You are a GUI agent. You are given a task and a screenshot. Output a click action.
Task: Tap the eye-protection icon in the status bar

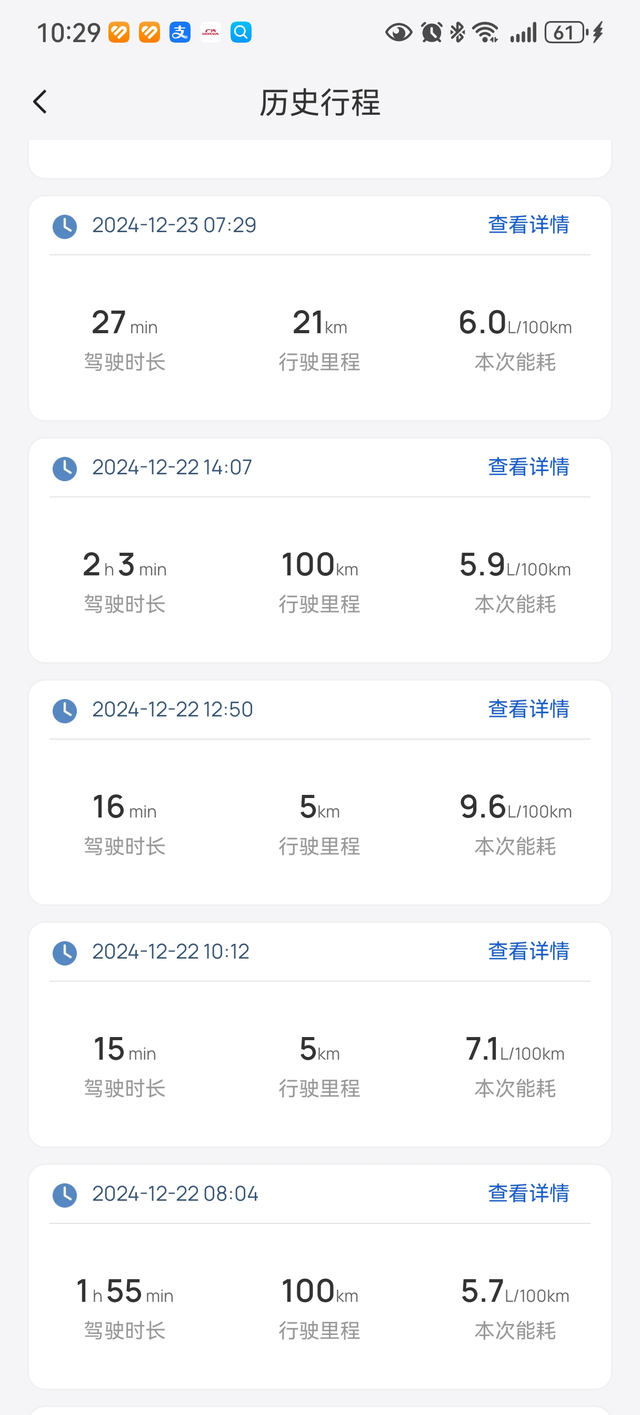[398, 31]
